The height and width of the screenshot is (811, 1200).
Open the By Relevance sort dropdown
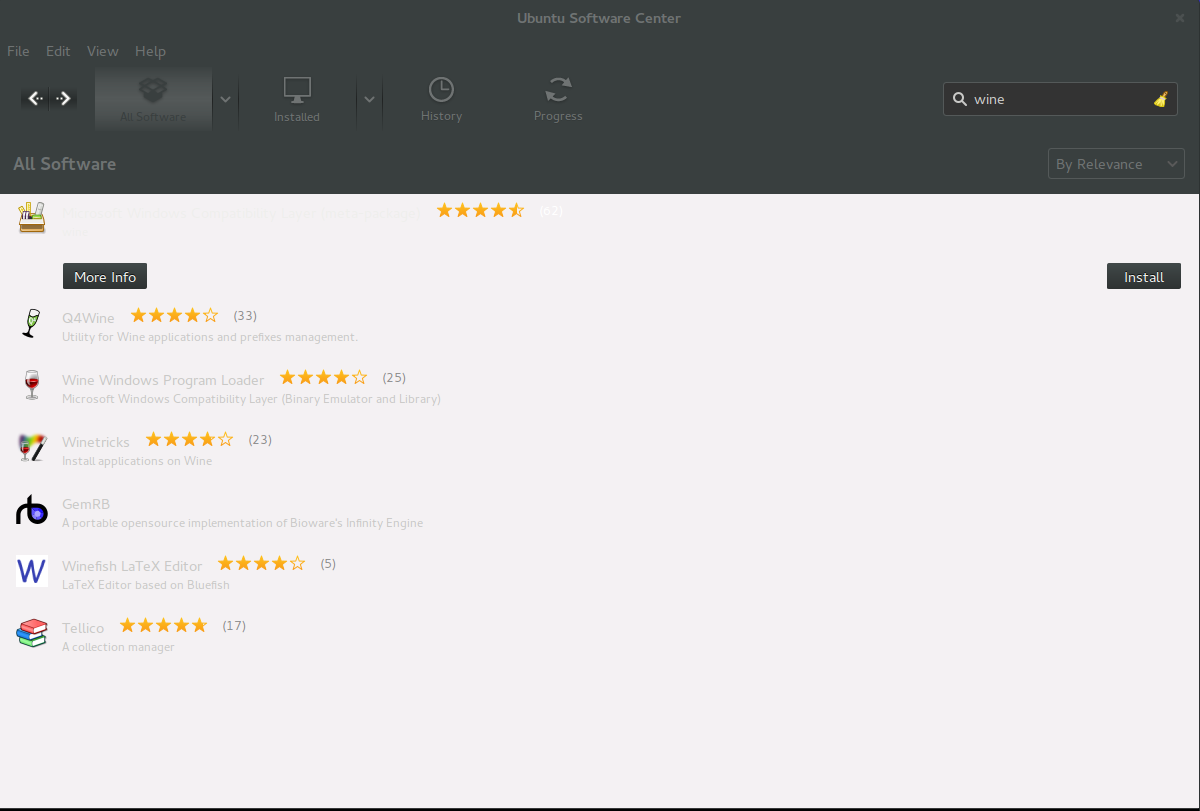click(x=1115, y=164)
